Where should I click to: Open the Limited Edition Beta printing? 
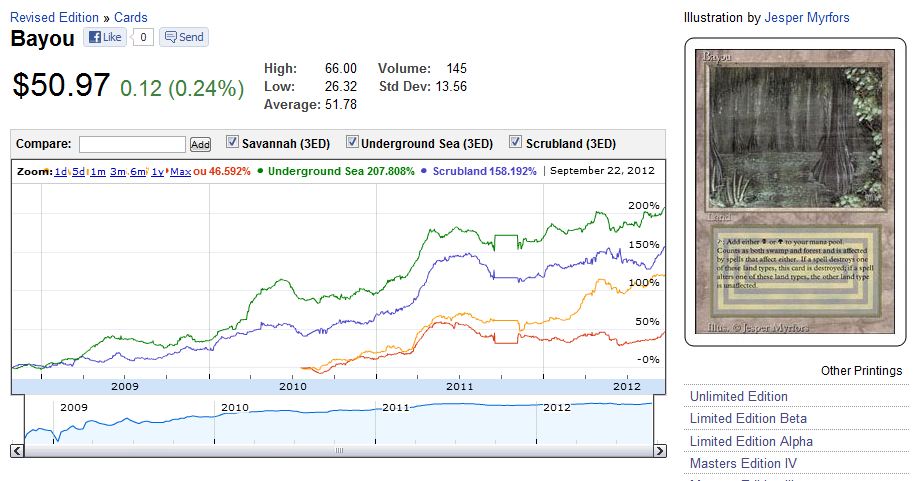point(748,418)
